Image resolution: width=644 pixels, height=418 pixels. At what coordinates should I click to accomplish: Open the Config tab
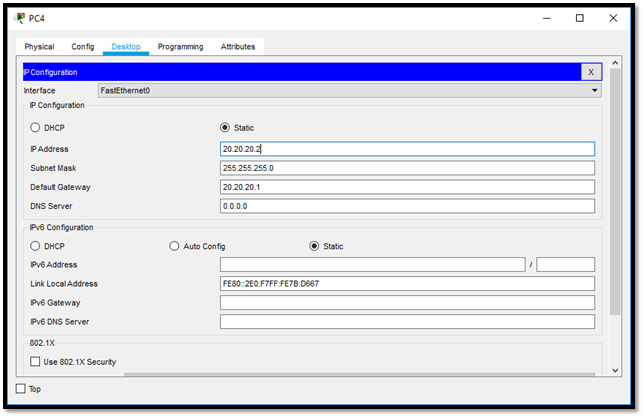point(83,47)
